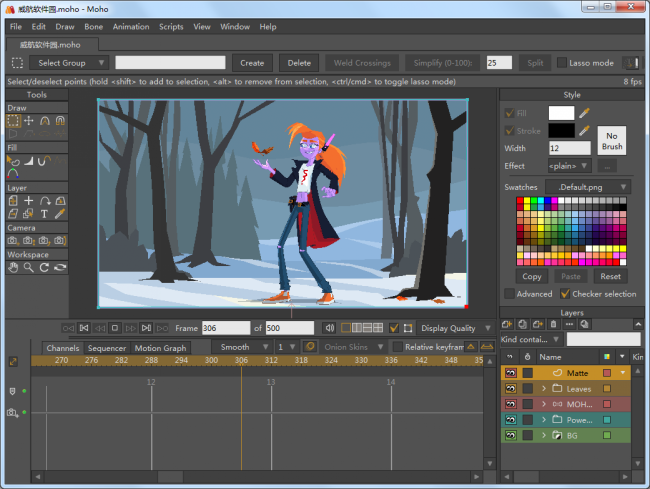Image resolution: width=650 pixels, height=489 pixels.
Task: Toggle the Fill checkbox in Style
Action: 510,113
